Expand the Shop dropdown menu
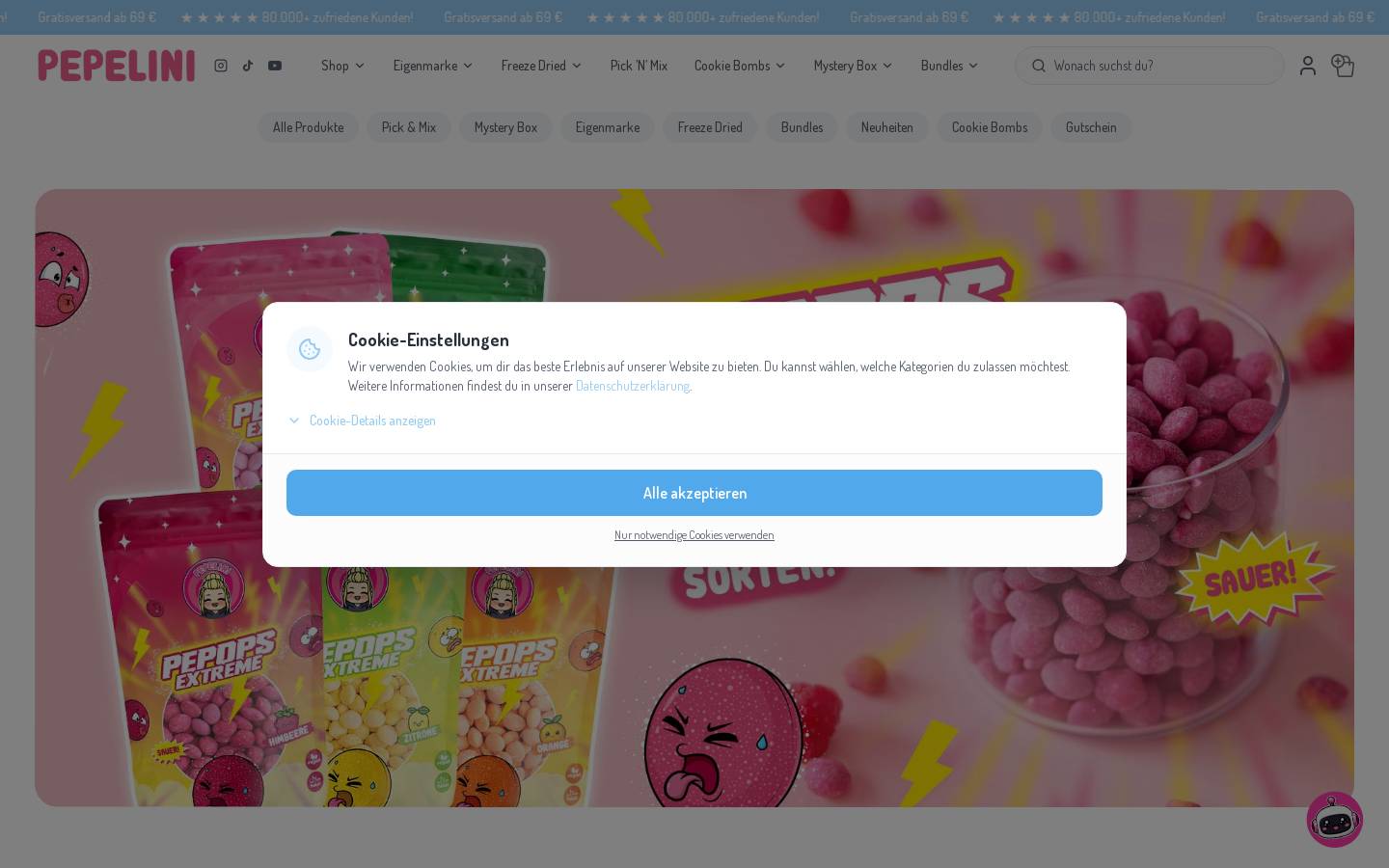 [343, 66]
